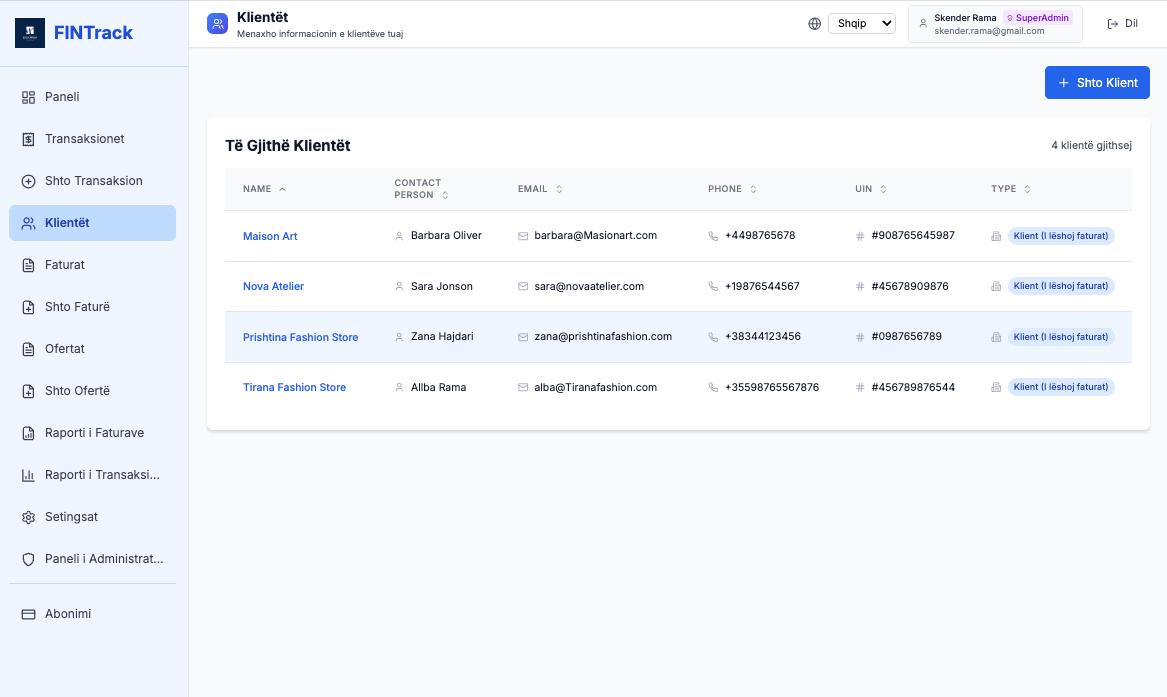Screen dimensions: 1167x697
Task: Click the phone icon in Nova Atelier row
Action: coord(713,286)
